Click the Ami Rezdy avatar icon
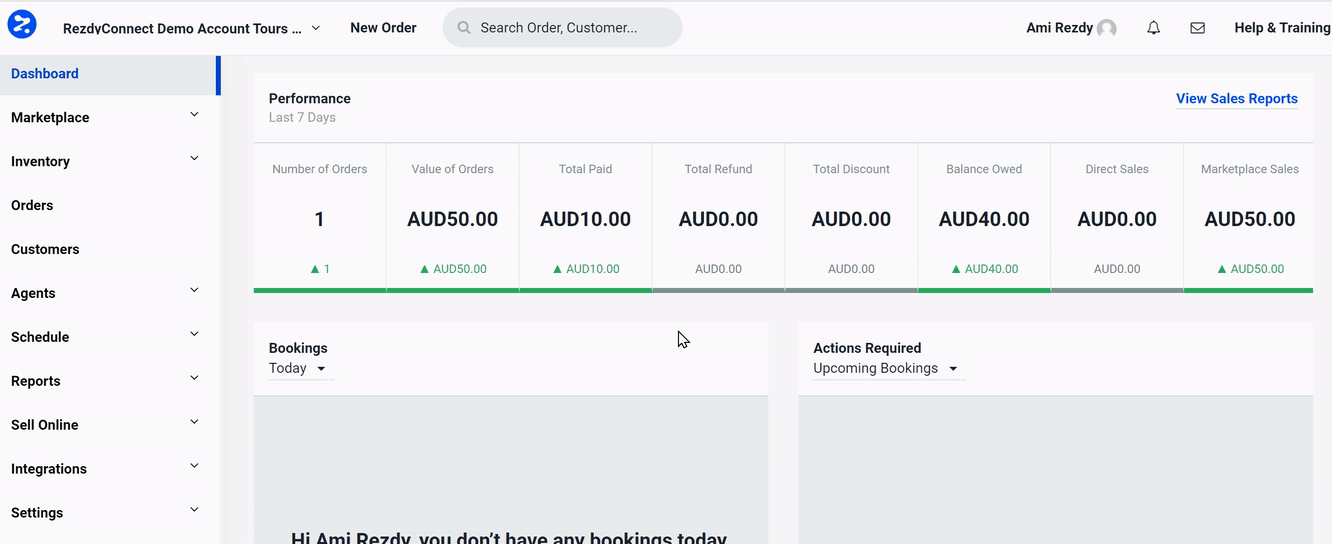Viewport: 1332px width, 544px height. tap(1106, 28)
